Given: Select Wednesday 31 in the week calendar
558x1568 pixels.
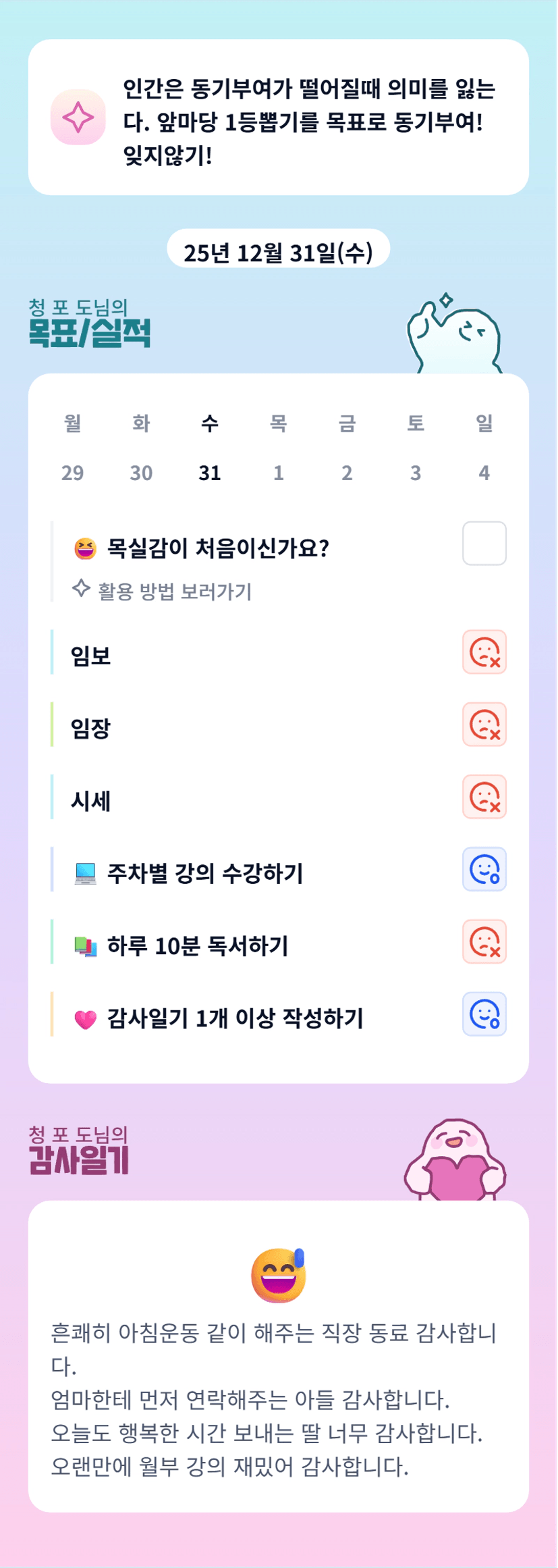Looking at the screenshot, I should [x=210, y=473].
